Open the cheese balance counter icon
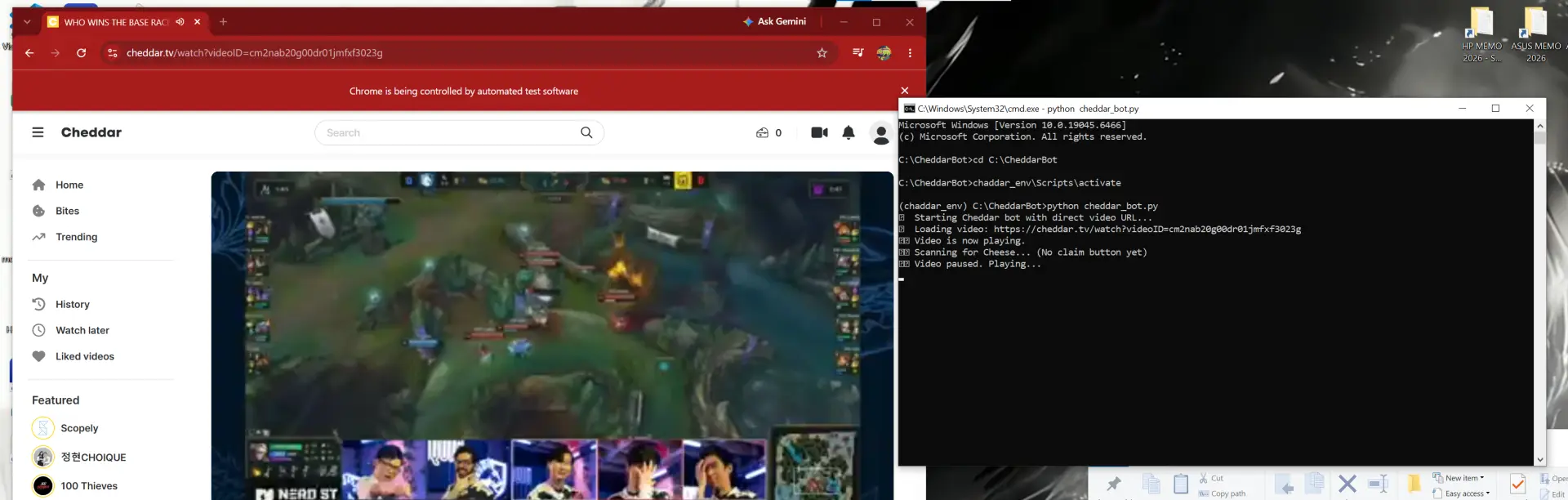Viewport: 1568px width, 500px height. coord(762,132)
